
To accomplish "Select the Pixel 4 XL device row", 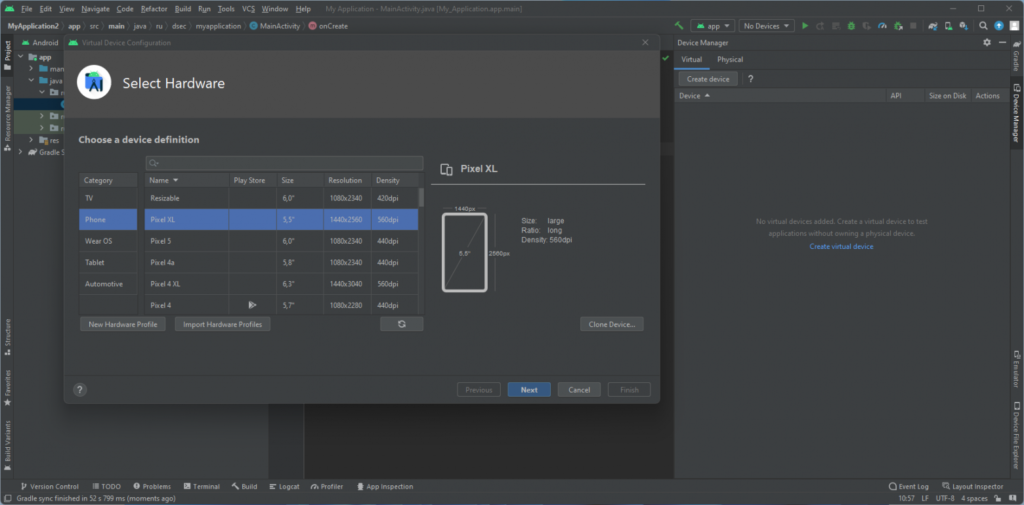I will tap(281, 284).
